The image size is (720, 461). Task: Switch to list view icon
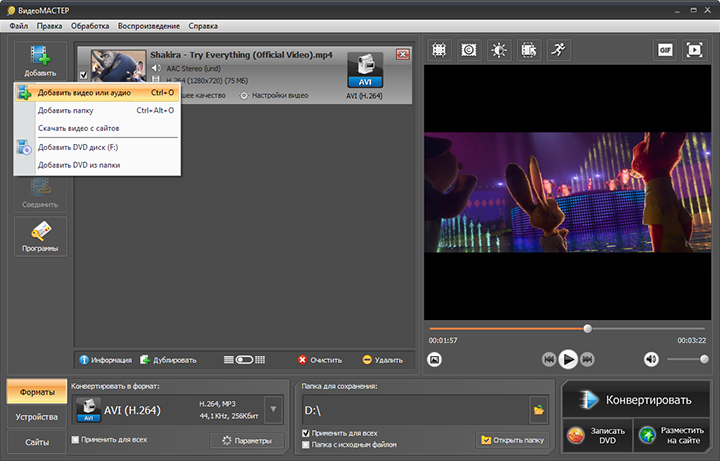pos(228,360)
